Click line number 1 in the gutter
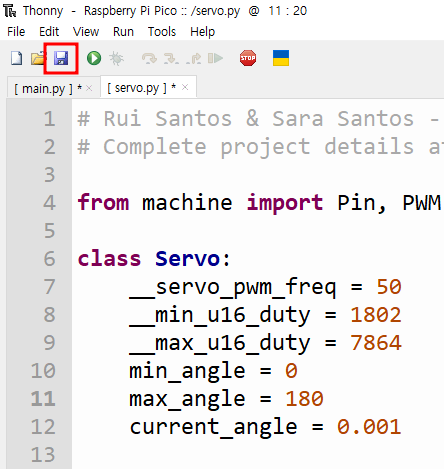Viewport: 444px width, 469px height. (x=50, y=119)
